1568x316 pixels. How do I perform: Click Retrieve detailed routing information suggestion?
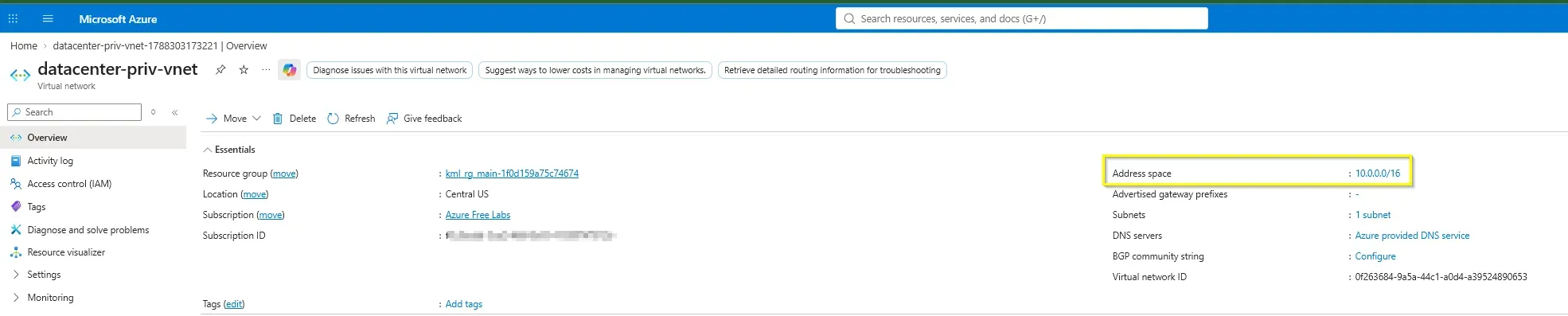(833, 70)
